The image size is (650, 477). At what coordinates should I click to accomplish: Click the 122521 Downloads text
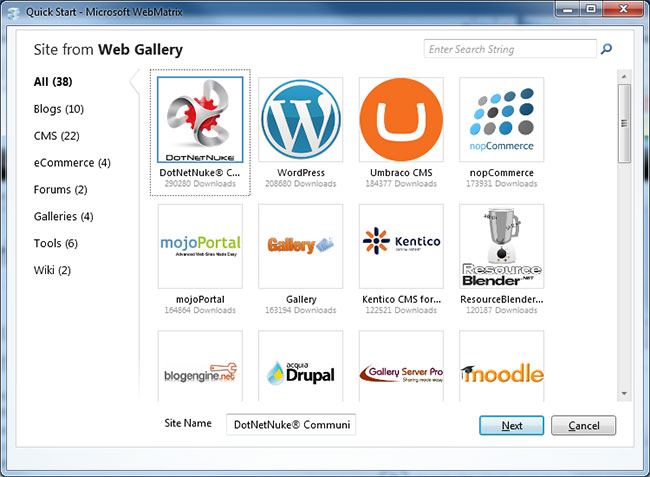[x=401, y=310]
